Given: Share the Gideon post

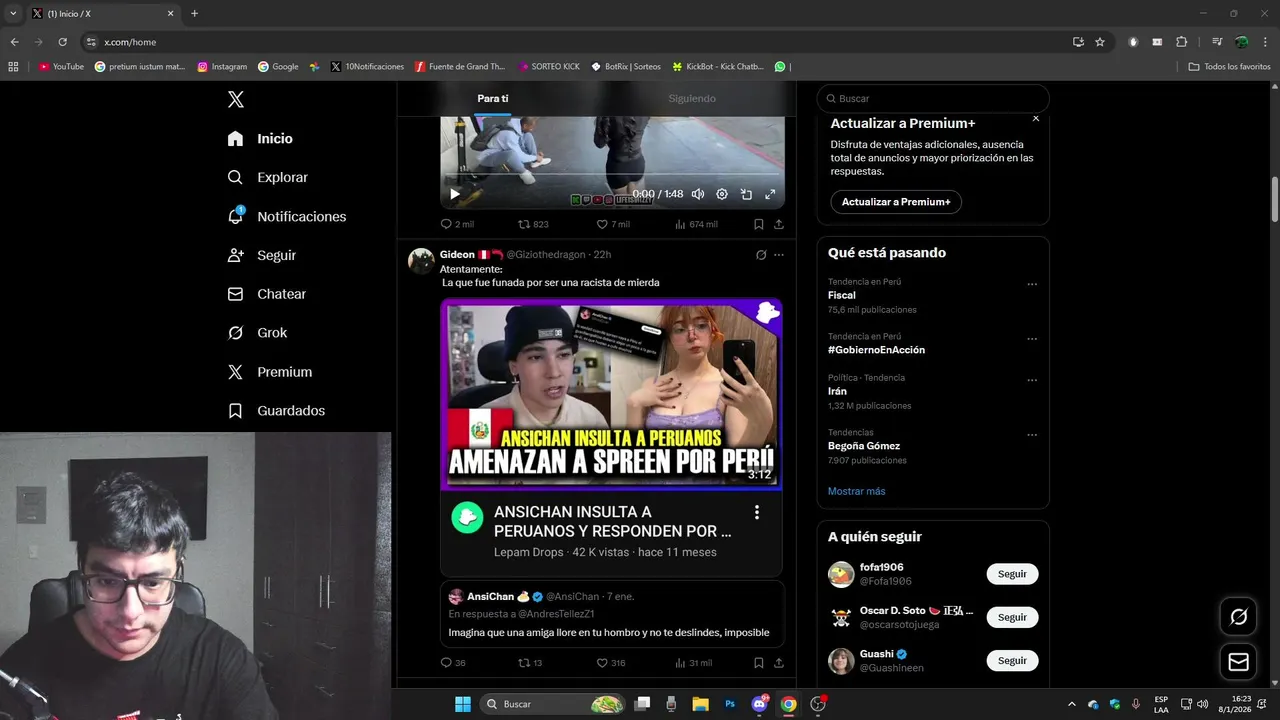Looking at the screenshot, I should pyautogui.click(x=779, y=663).
